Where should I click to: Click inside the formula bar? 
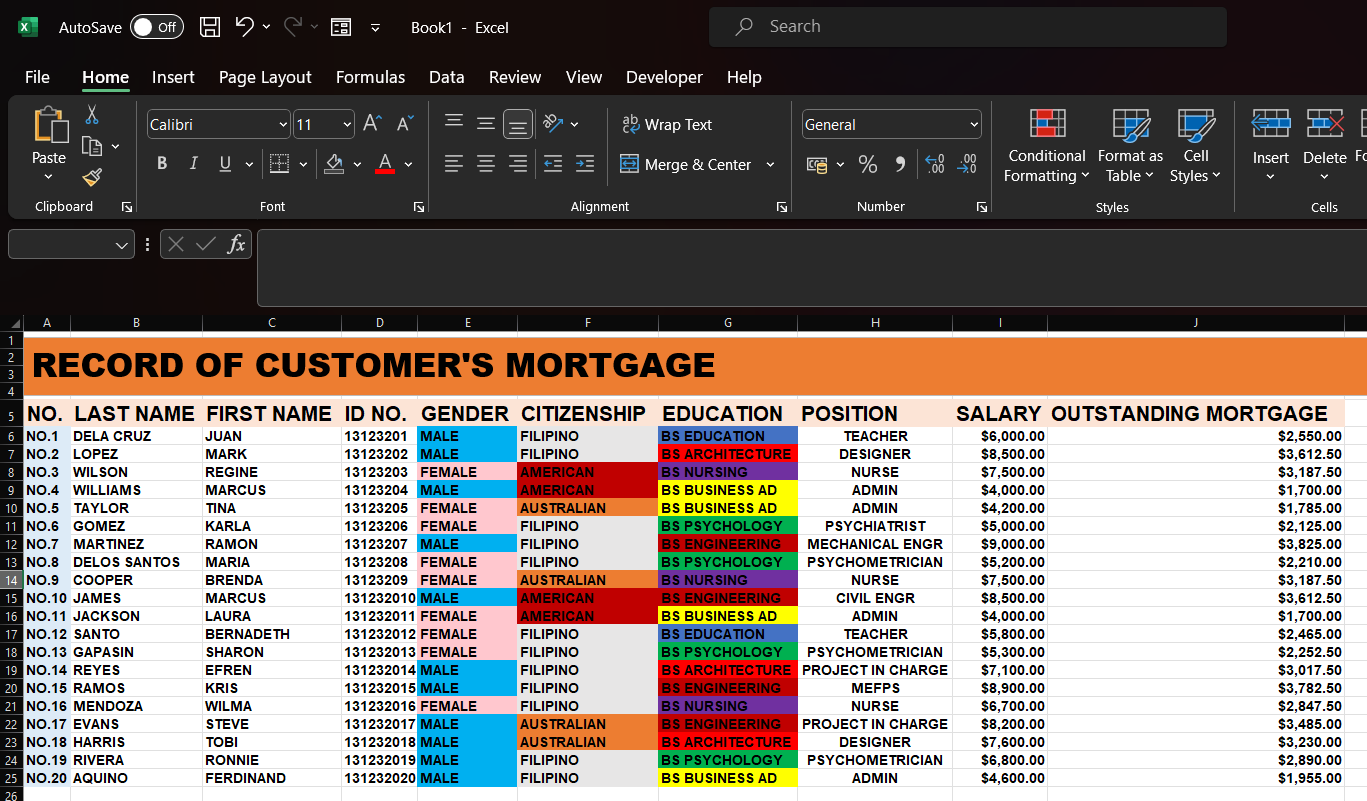tap(811, 268)
